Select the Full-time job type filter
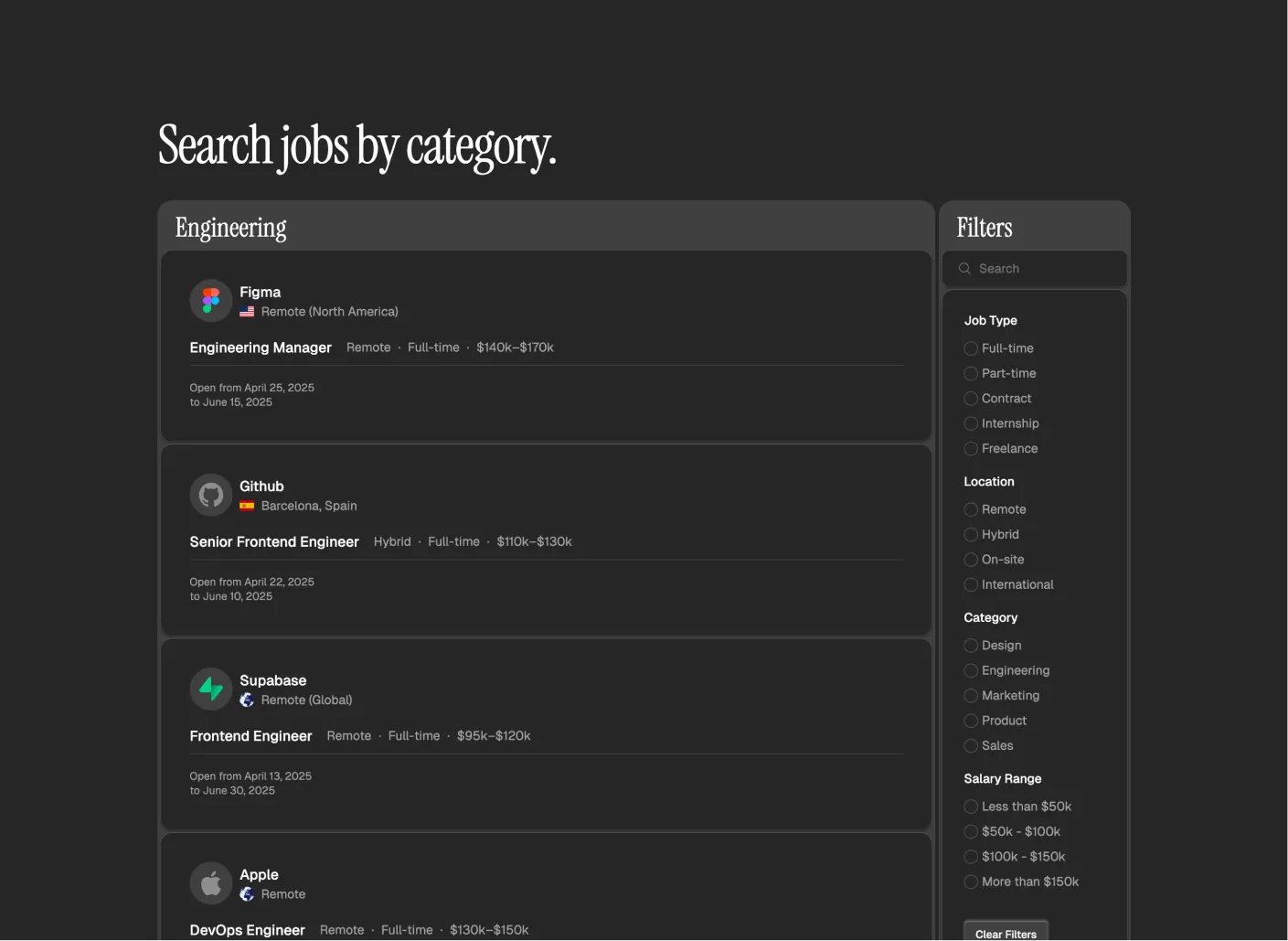The width and height of the screenshot is (1288, 941). point(971,348)
